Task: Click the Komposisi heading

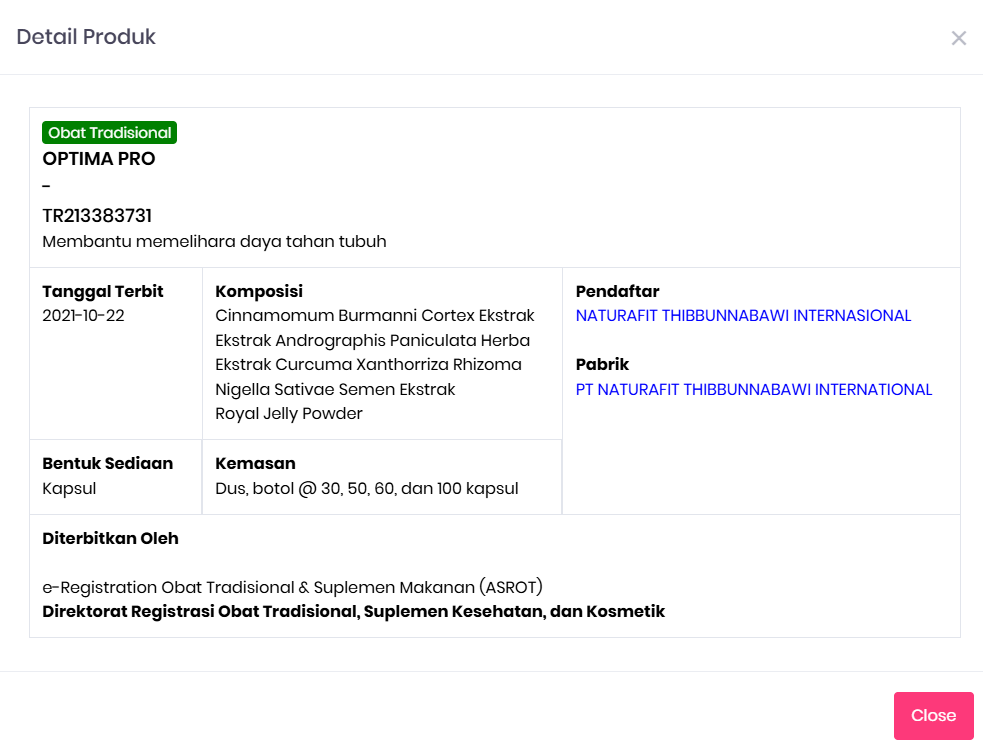Action: tap(259, 292)
